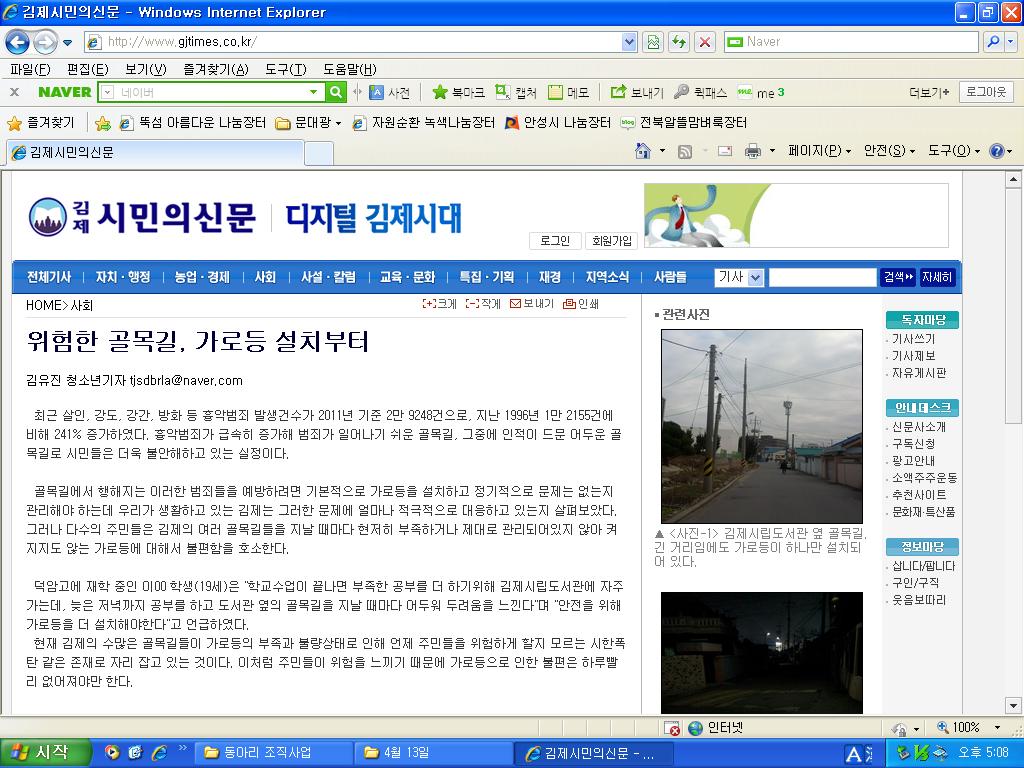Viewport: 1024px width, 768px height.
Task: Click the Naver toolbar 캡처 capture tool
Action: (x=516, y=92)
